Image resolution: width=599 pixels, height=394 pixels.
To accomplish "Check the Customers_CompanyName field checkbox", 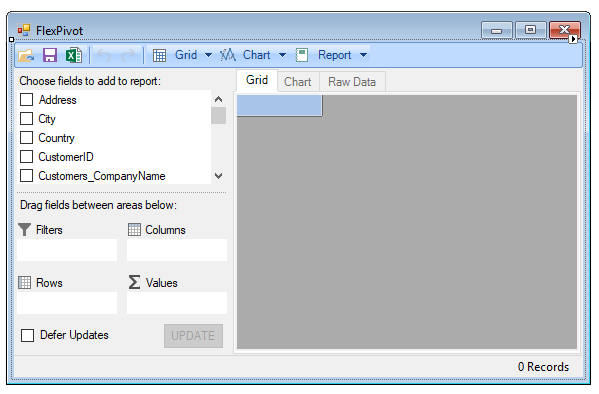I will tap(26, 175).
